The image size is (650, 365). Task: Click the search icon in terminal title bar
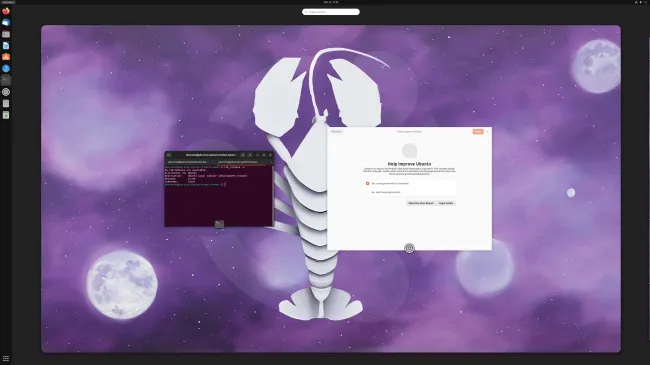243,155
